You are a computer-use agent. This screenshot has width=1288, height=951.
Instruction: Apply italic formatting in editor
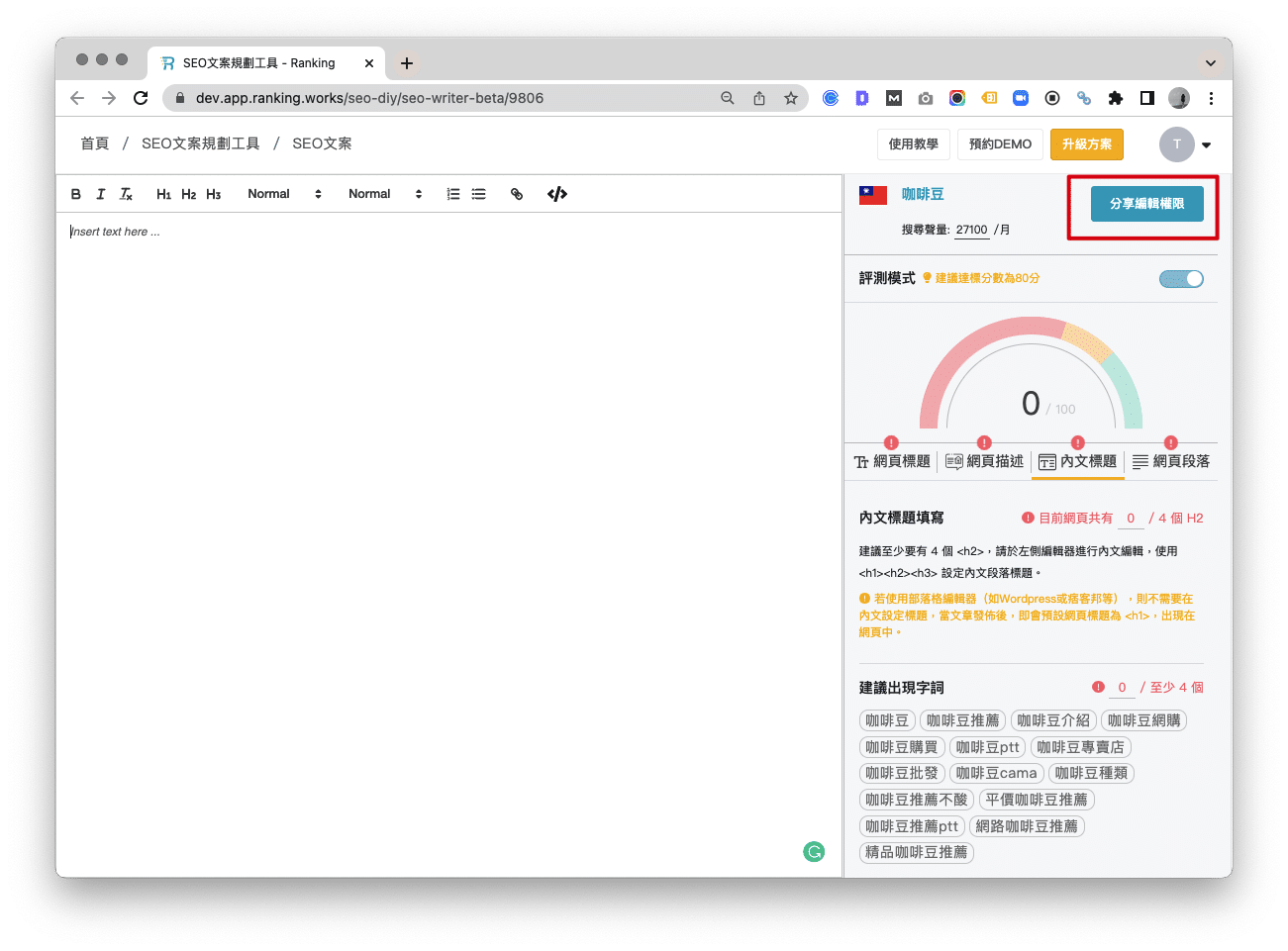pos(100,194)
